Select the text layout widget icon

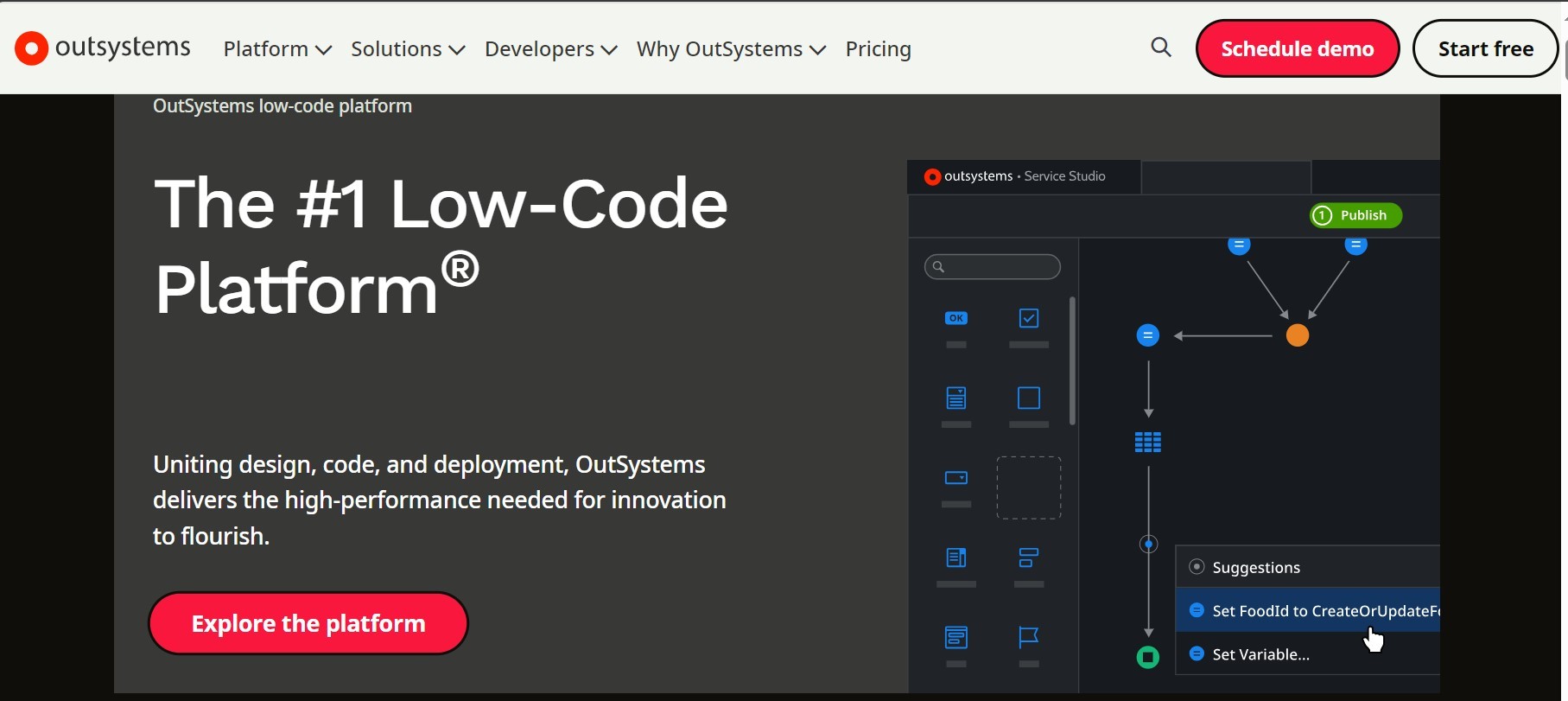point(956,558)
